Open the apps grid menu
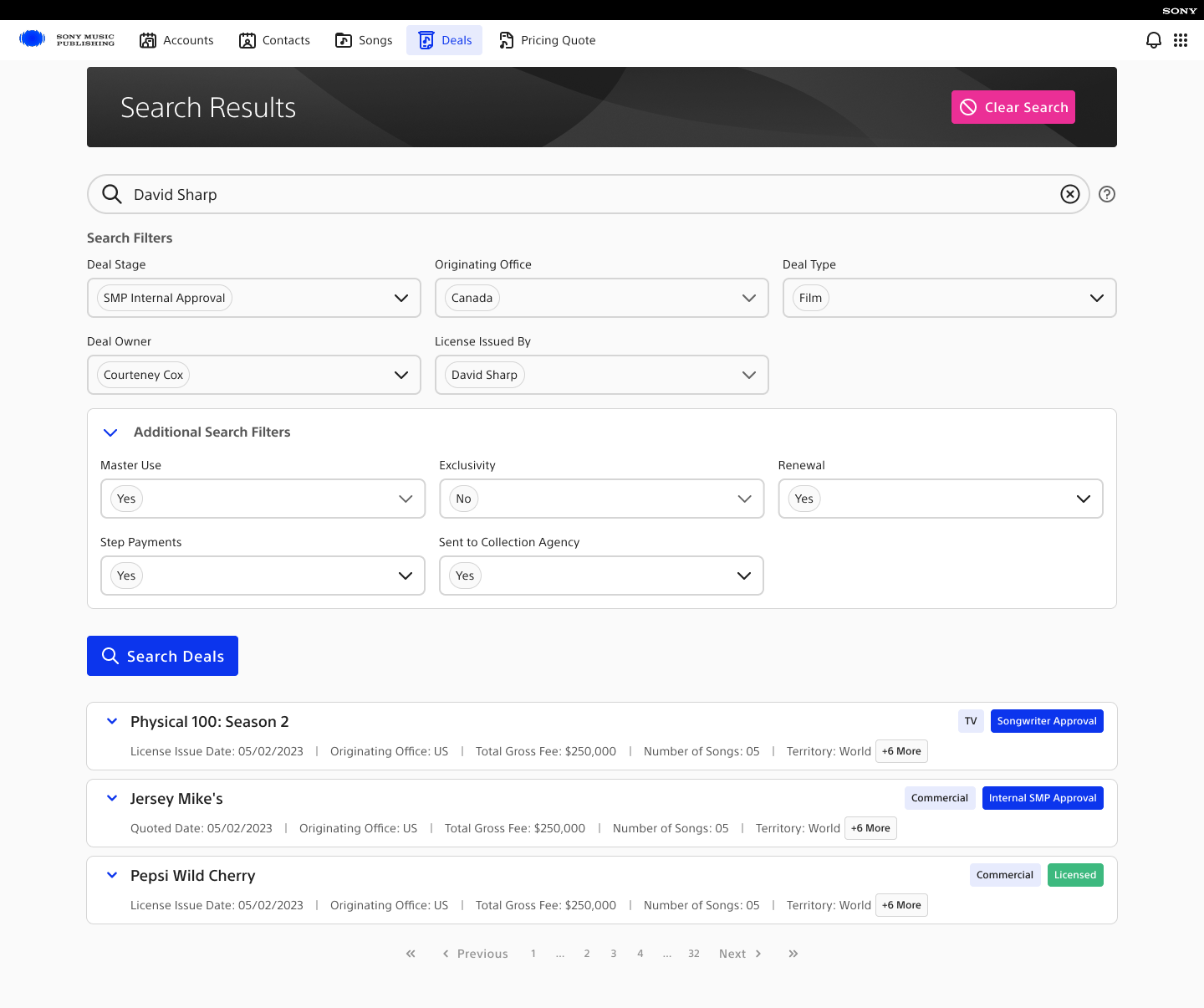 point(1181,40)
